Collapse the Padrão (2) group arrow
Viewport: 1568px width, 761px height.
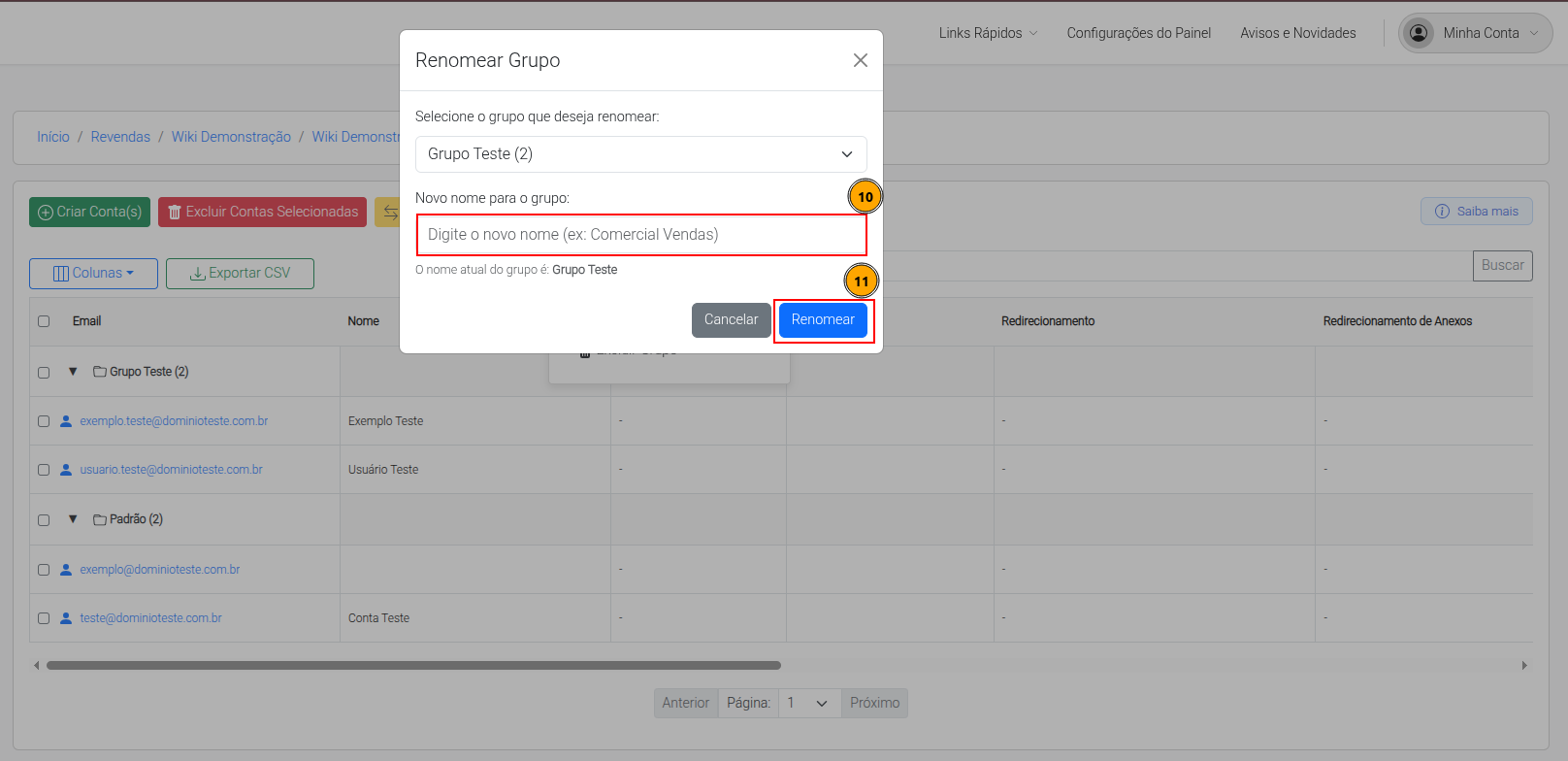tap(73, 519)
